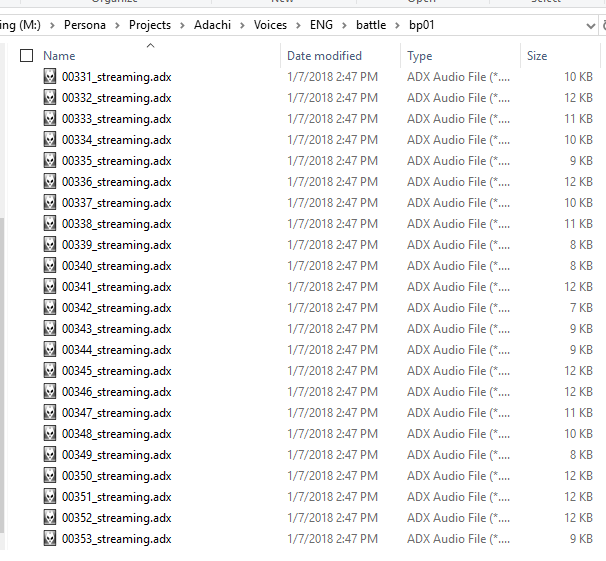Select the 00340_streaming.adx file icon
Viewport: 606px width, 561px height.
[50, 266]
